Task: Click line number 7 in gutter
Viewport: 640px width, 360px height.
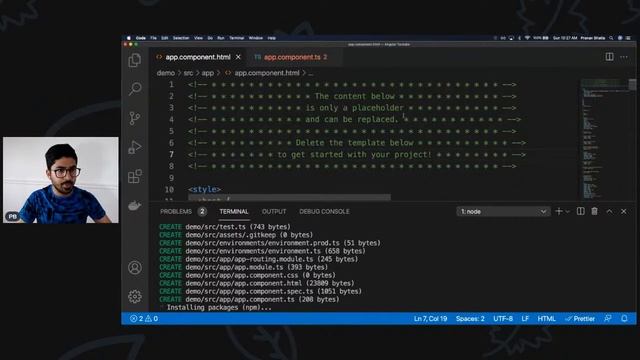Action: click(x=171, y=154)
